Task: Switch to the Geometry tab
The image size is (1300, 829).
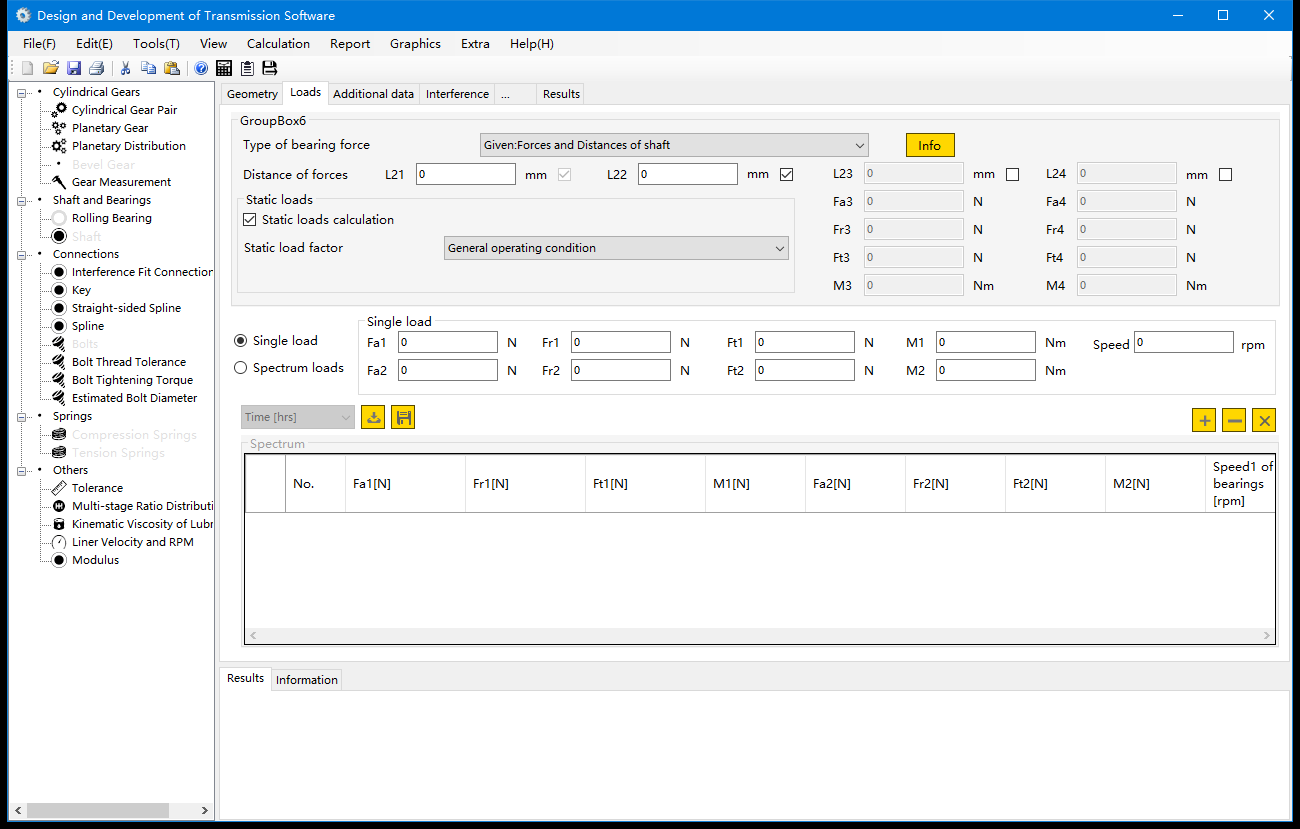Action: coord(252,94)
